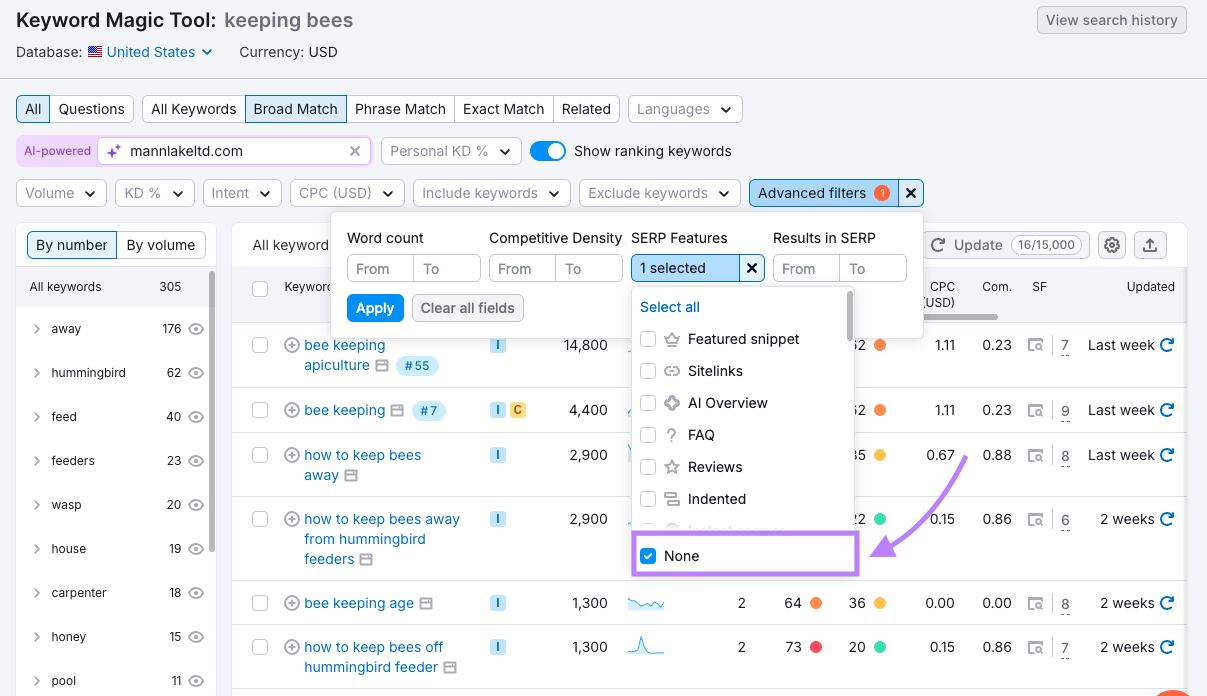Switch to the Phrase Match tab
The image size is (1207, 696).
pyautogui.click(x=400, y=109)
